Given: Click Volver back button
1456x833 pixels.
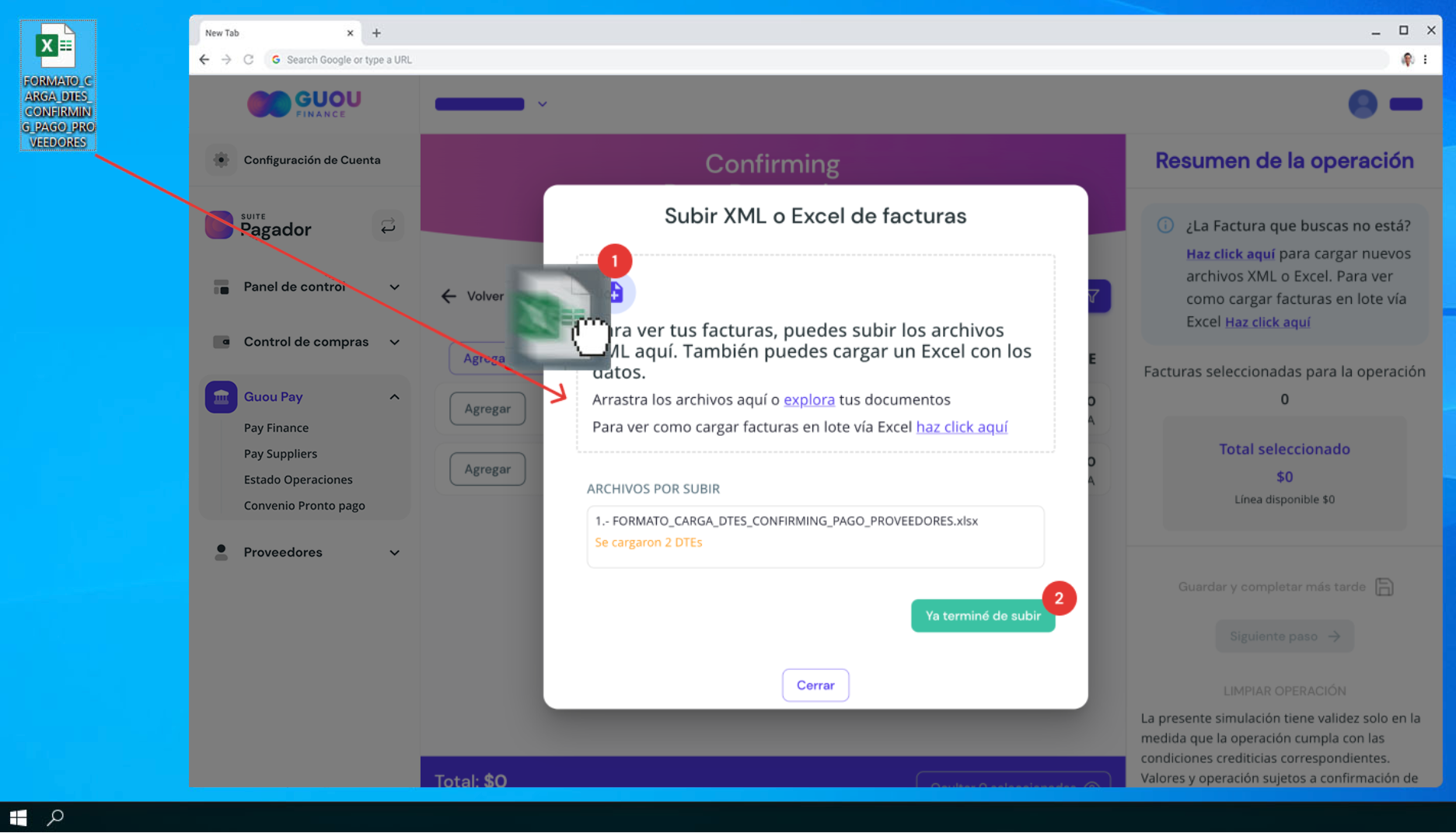Looking at the screenshot, I should coord(473,296).
